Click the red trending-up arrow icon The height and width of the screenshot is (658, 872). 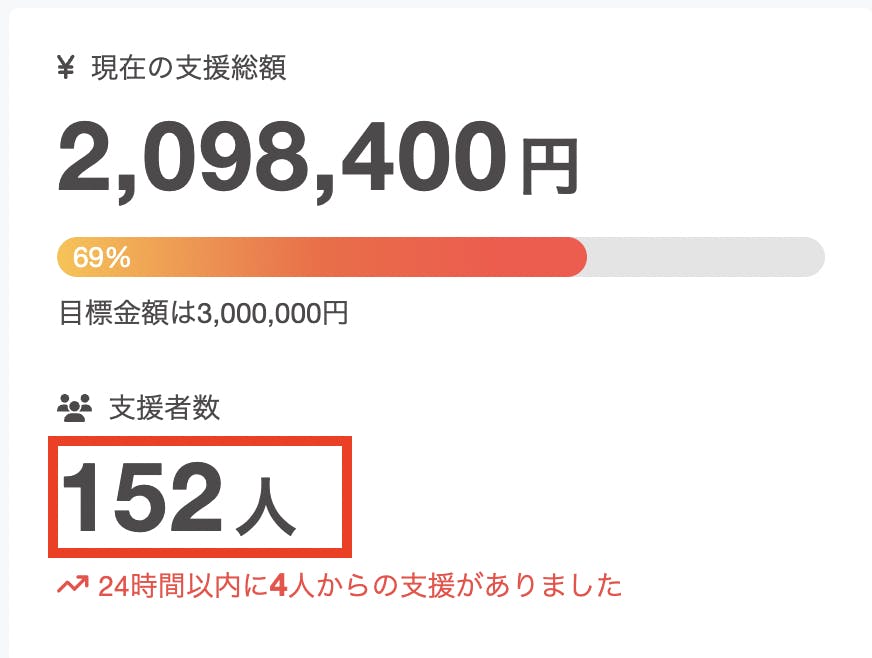(73, 585)
